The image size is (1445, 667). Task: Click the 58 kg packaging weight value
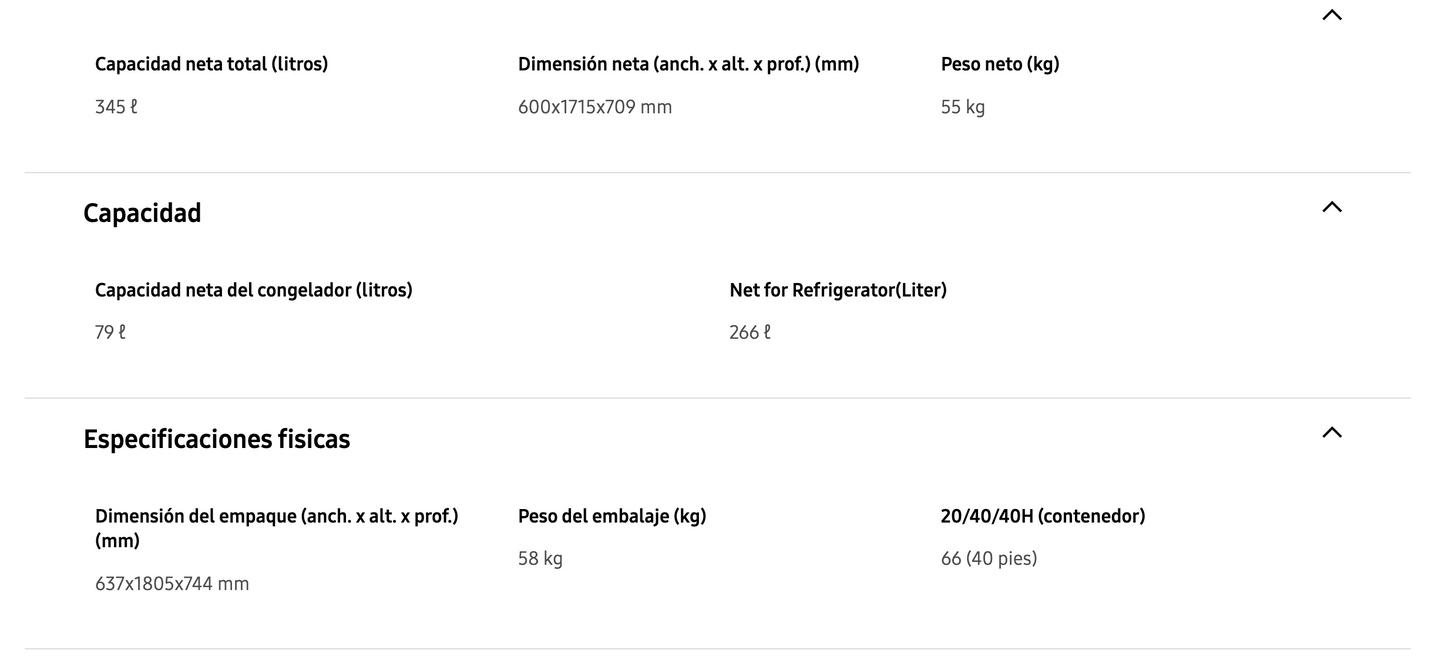point(540,559)
